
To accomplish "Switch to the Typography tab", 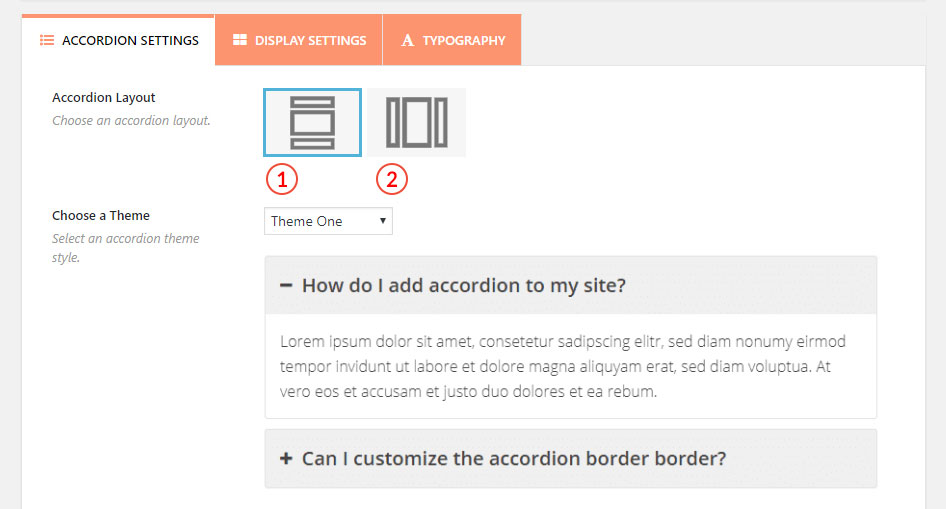I will (x=452, y=40).
